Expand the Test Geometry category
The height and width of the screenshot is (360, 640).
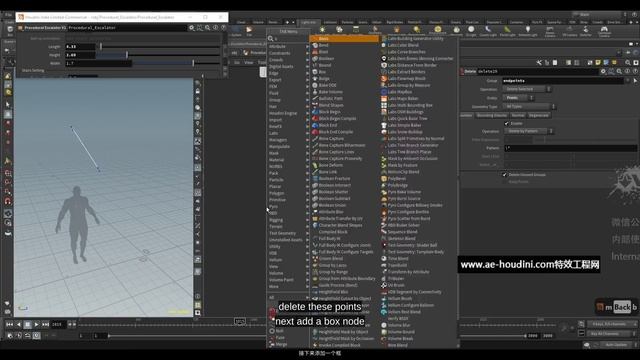click(x=288, y=233)
